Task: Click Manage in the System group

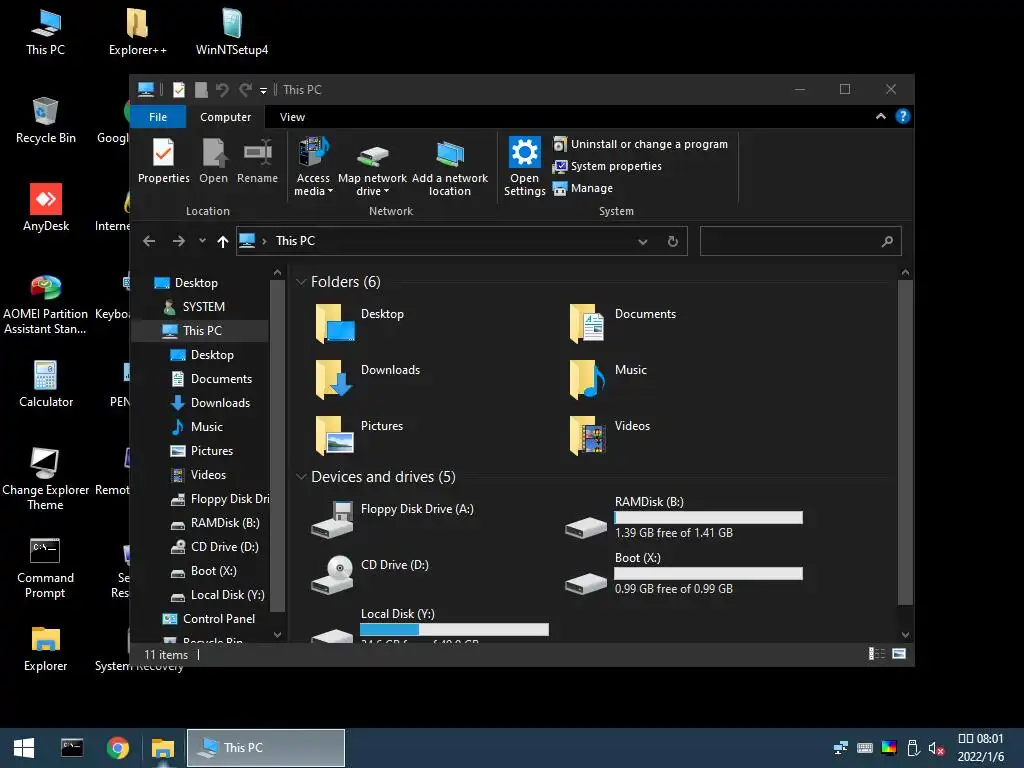Action: coord(583,188)
